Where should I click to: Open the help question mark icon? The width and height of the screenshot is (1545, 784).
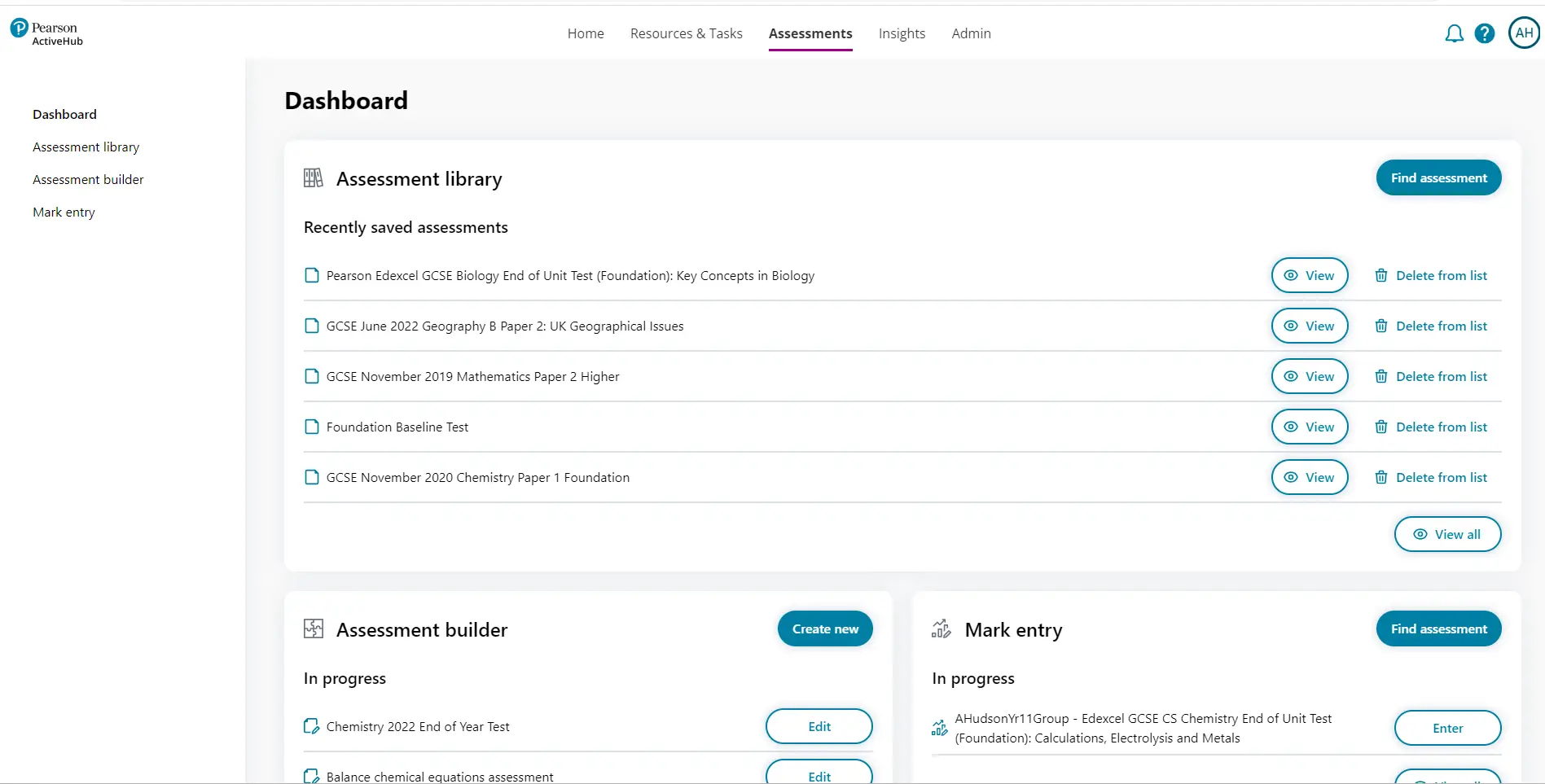pos(1485,33)
